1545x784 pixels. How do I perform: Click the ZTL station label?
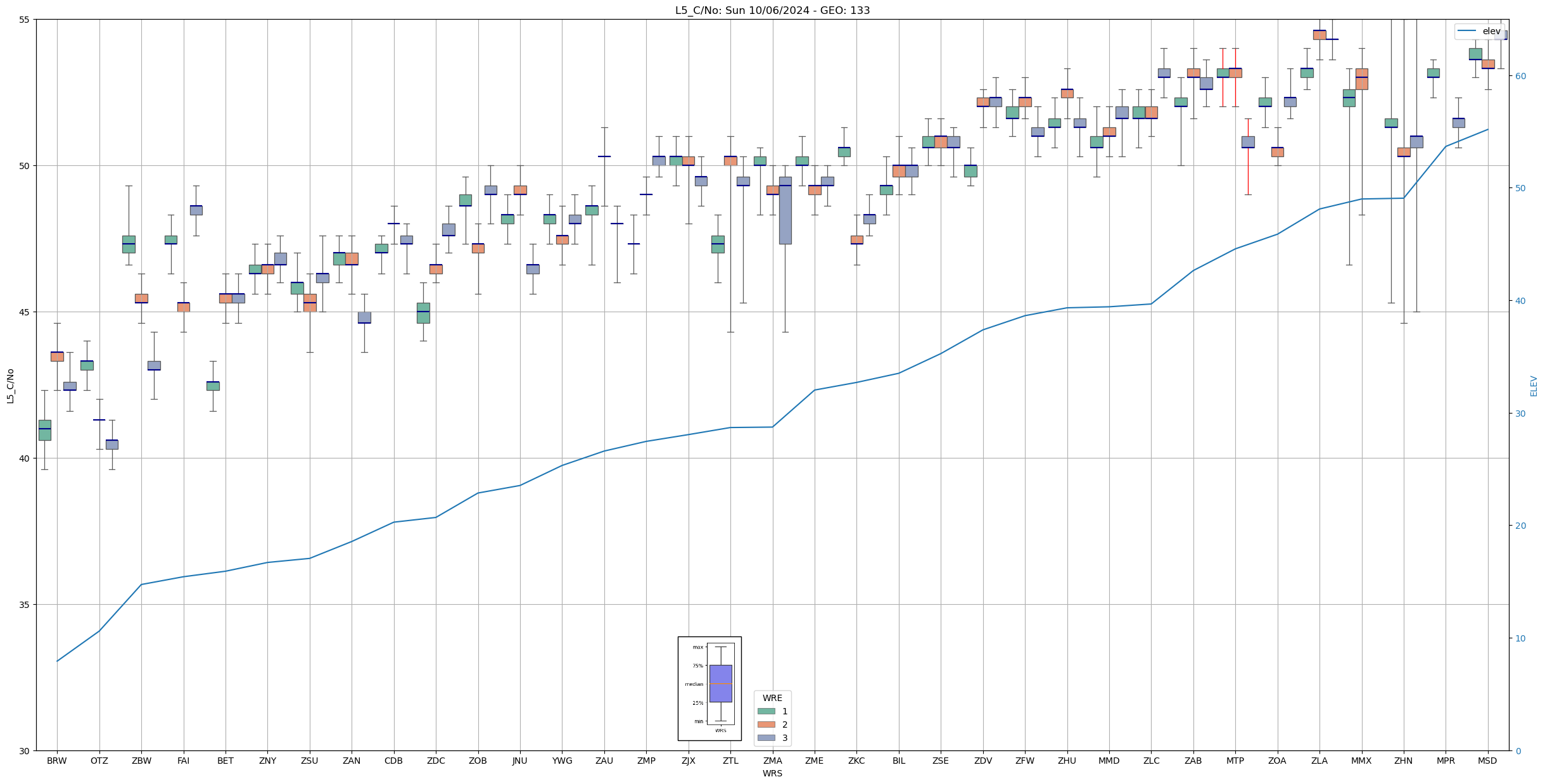730,761
